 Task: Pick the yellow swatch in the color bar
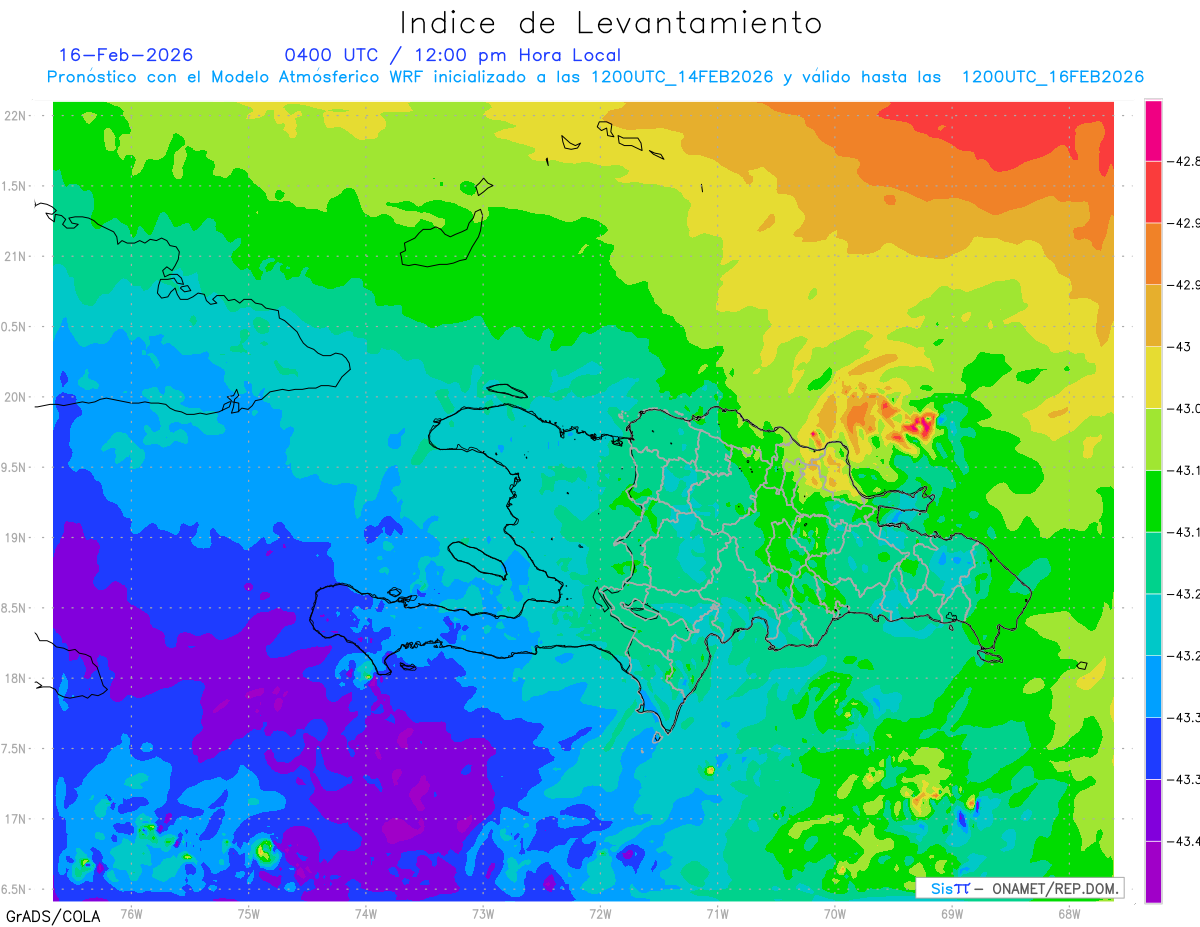point(1153,378)
